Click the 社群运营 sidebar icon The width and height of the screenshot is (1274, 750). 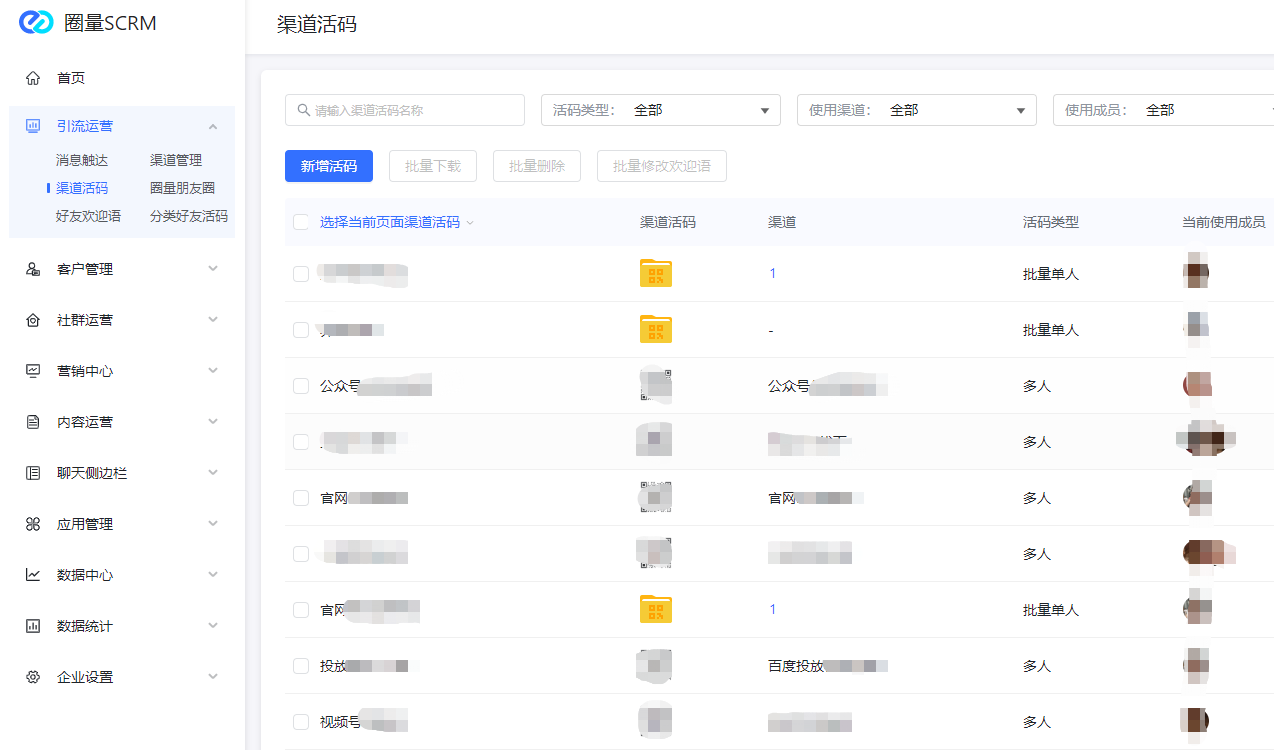point(33,320)
